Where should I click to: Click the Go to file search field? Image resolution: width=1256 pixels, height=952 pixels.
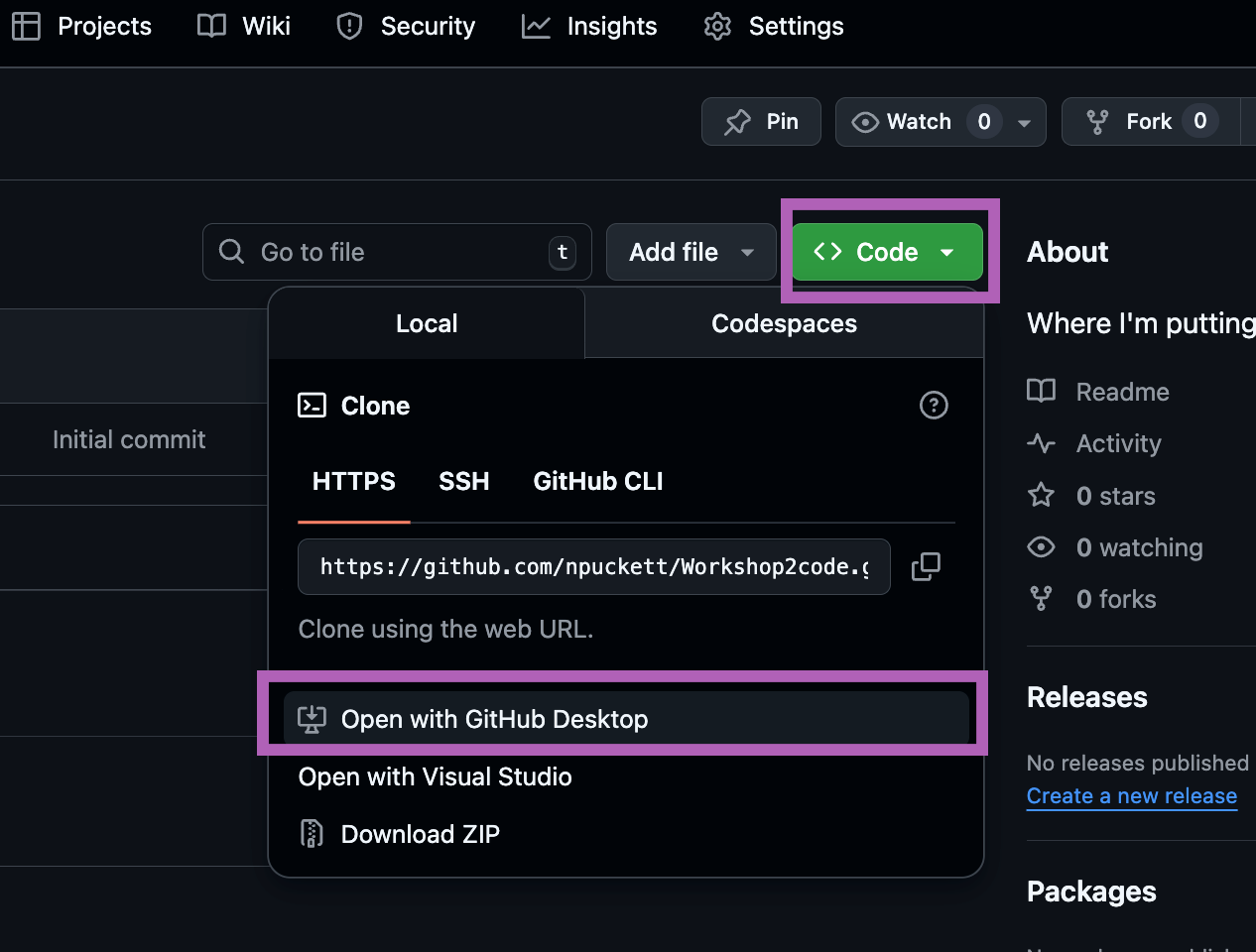(397, 252)
